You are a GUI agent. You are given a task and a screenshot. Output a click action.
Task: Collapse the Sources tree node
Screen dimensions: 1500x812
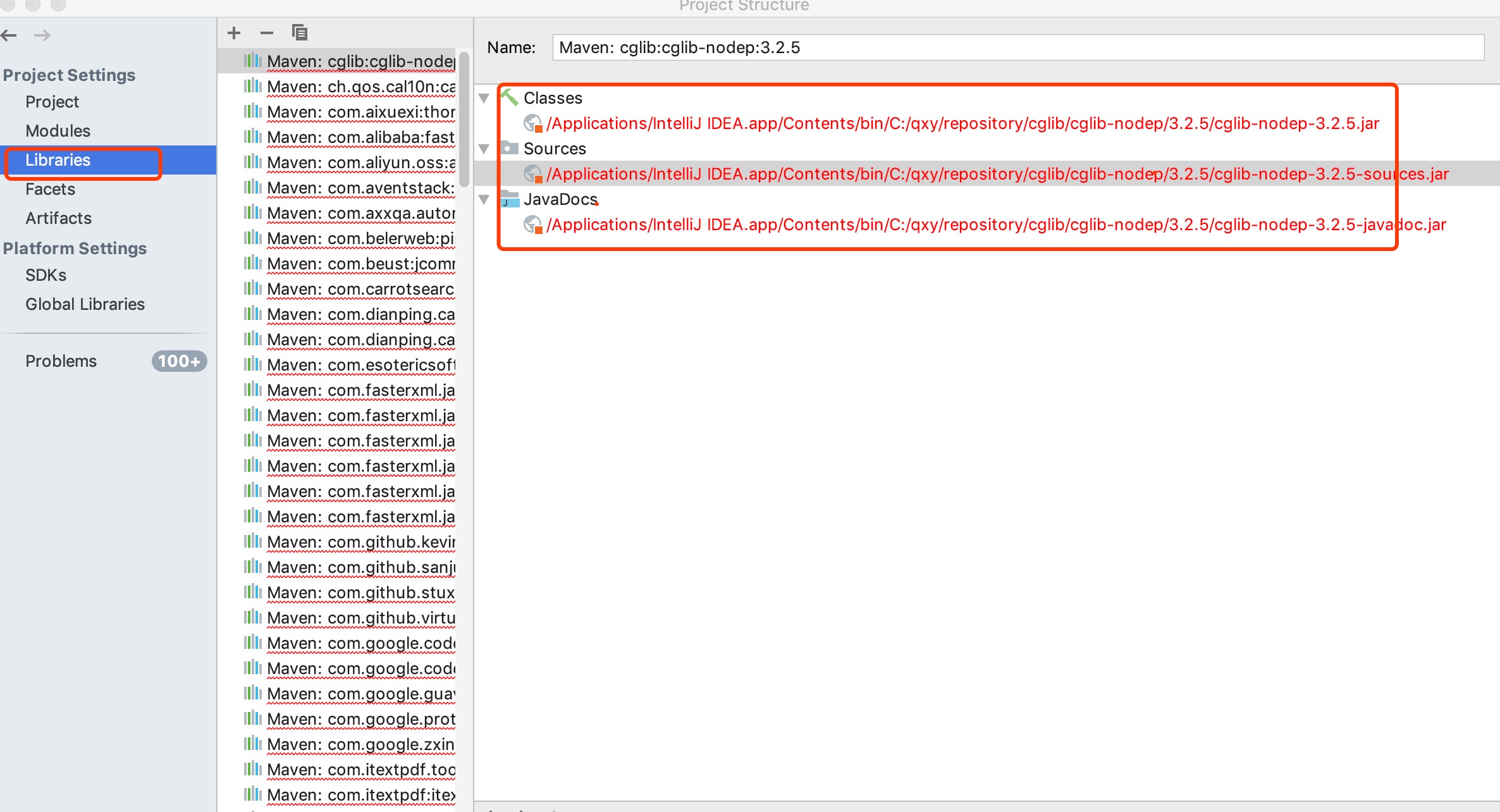pos(484,149)
